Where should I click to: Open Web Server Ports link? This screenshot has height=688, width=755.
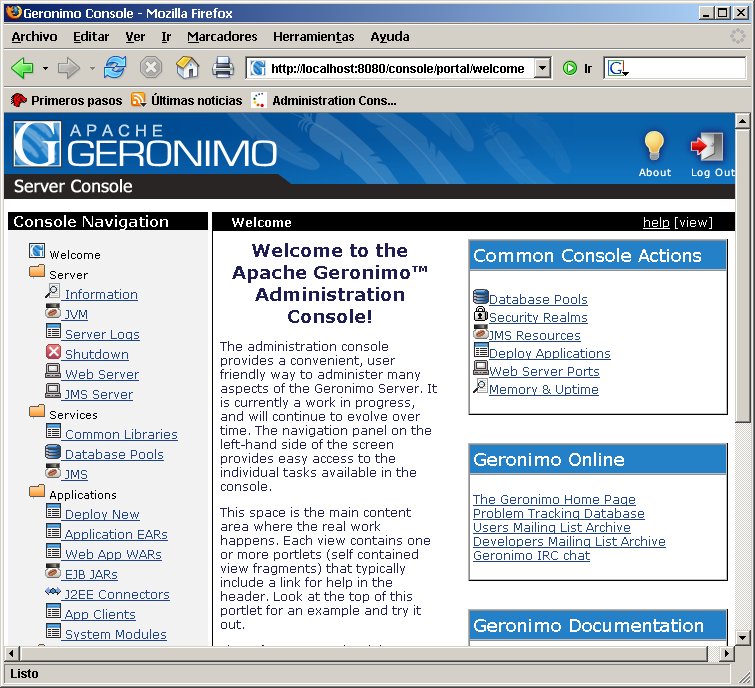544,371
